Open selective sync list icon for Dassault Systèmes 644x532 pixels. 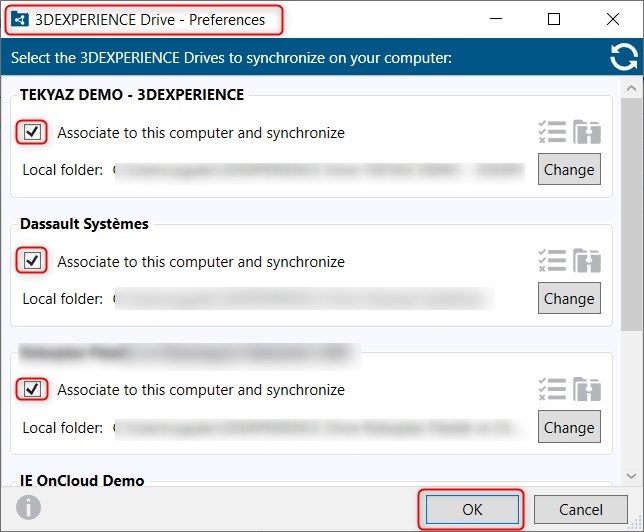552,260
